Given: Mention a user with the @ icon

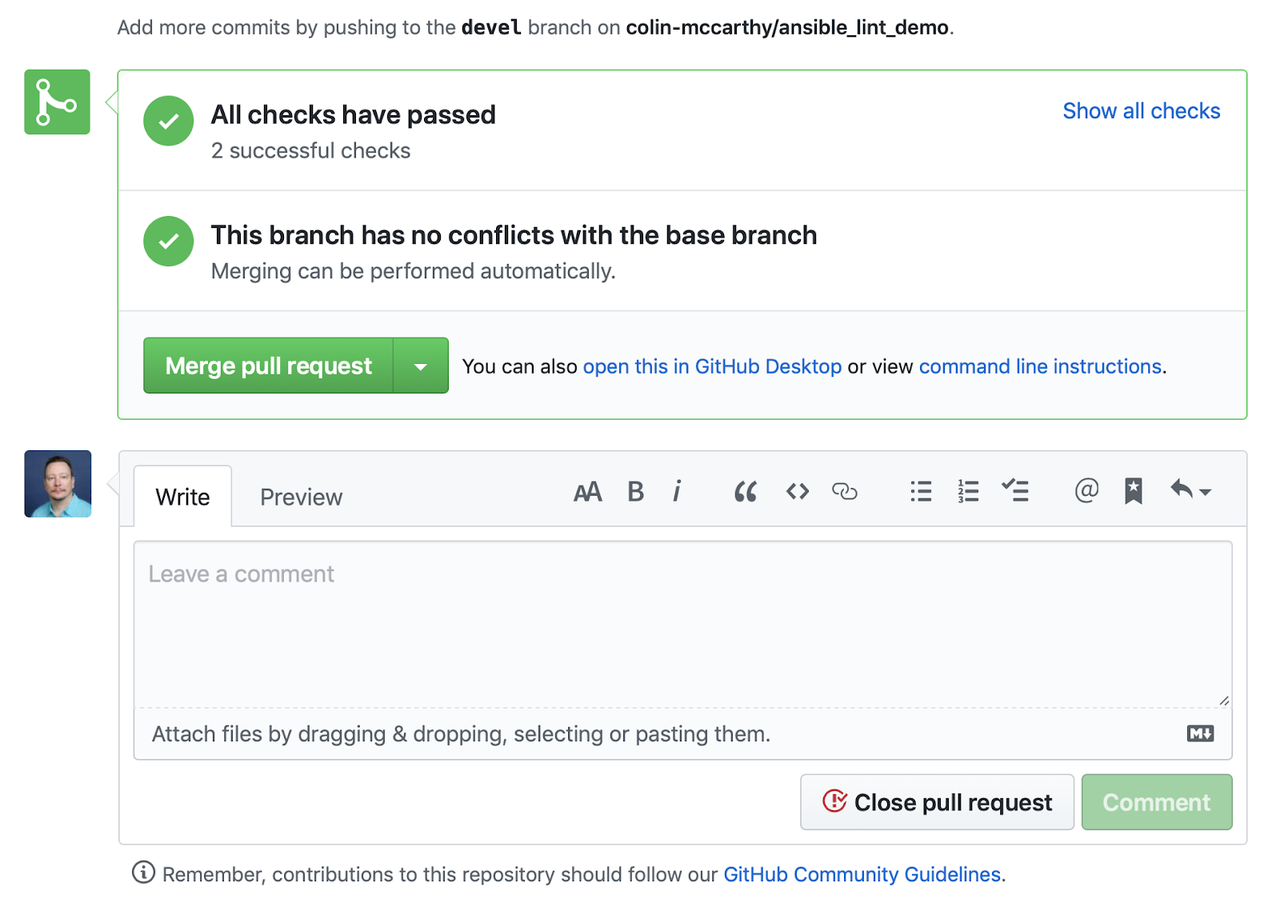Looking at the screenshot, I should pos(1086,491).
